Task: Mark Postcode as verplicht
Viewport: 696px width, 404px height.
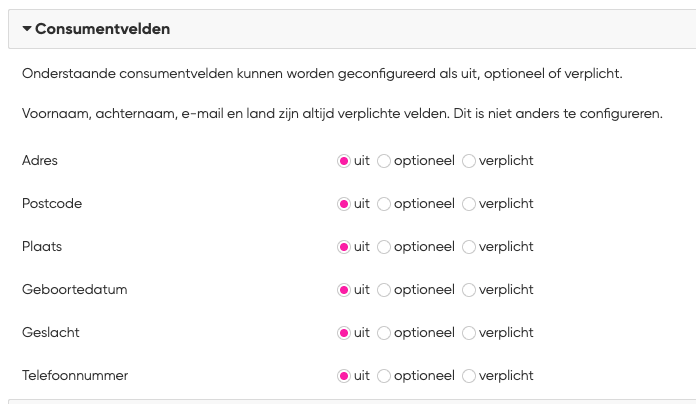Action: click(x=469, y=203)
